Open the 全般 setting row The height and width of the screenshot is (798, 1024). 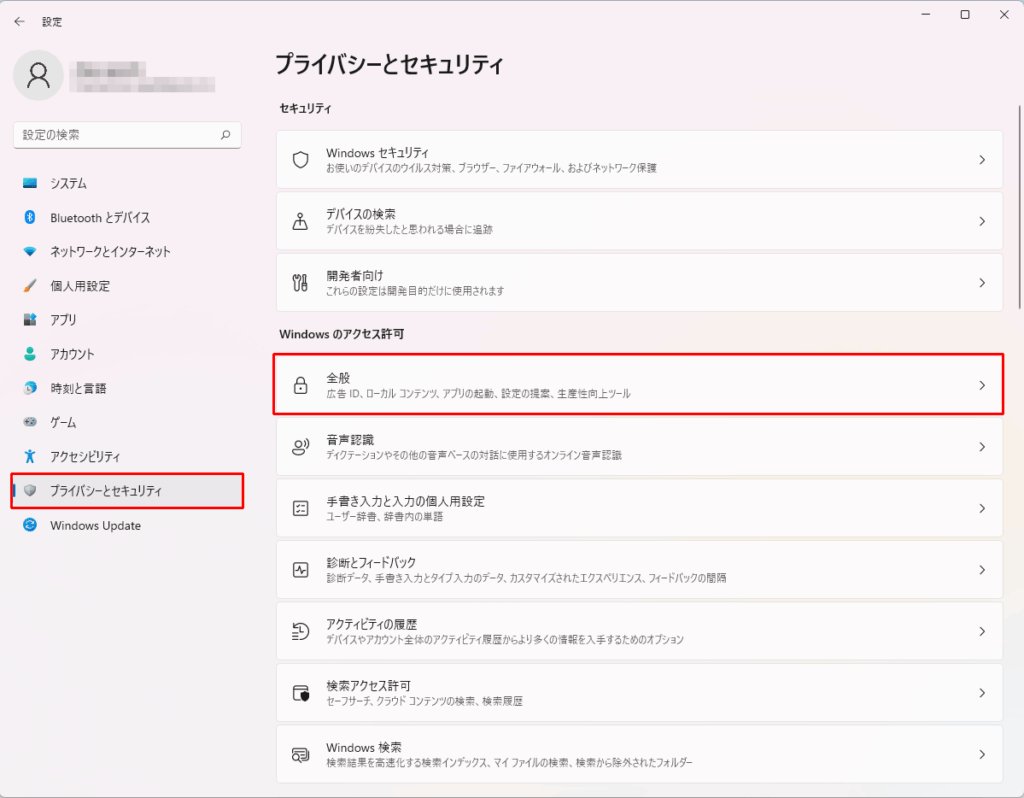[639, 385]
